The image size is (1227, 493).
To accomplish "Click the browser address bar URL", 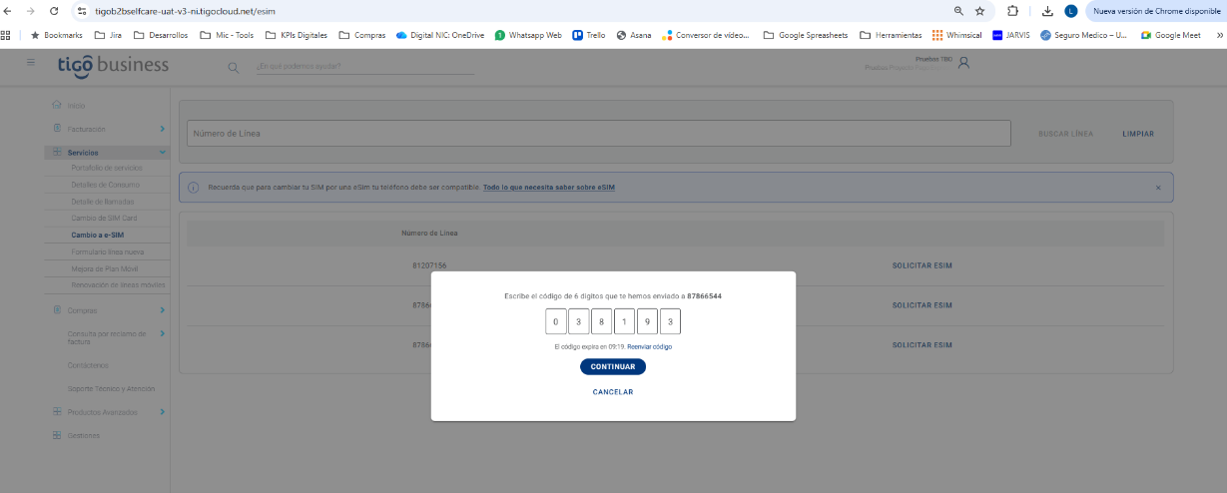I will click(x=185, y=11).
